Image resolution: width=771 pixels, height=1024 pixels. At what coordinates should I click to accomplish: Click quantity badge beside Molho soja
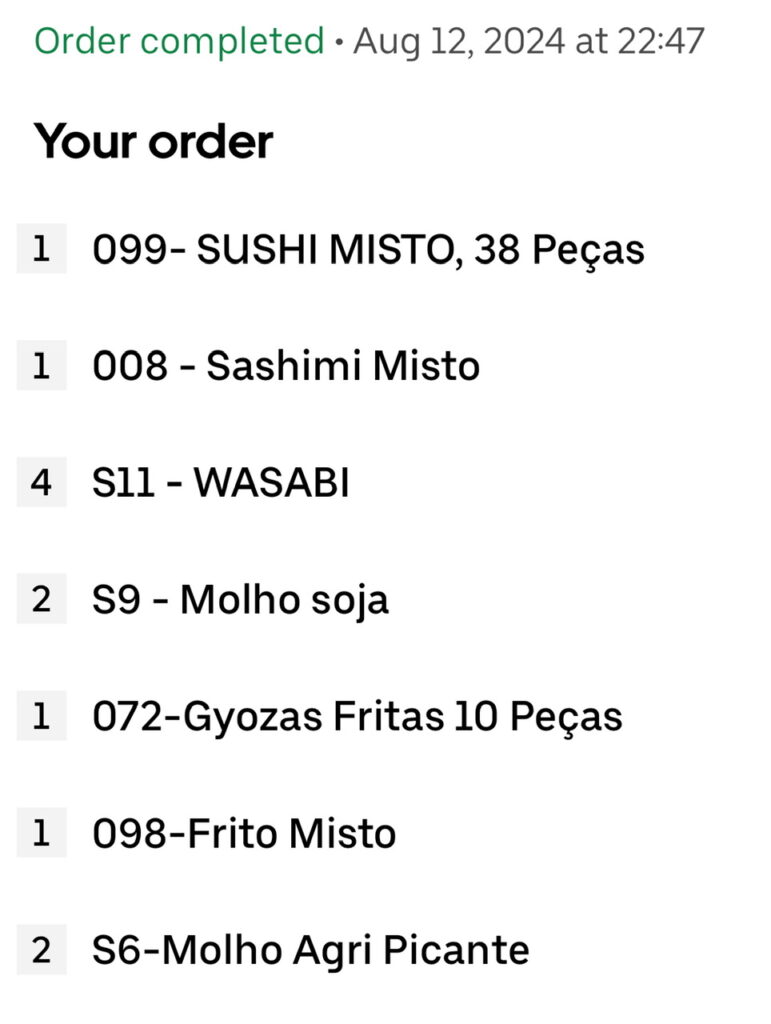[41, 600]
